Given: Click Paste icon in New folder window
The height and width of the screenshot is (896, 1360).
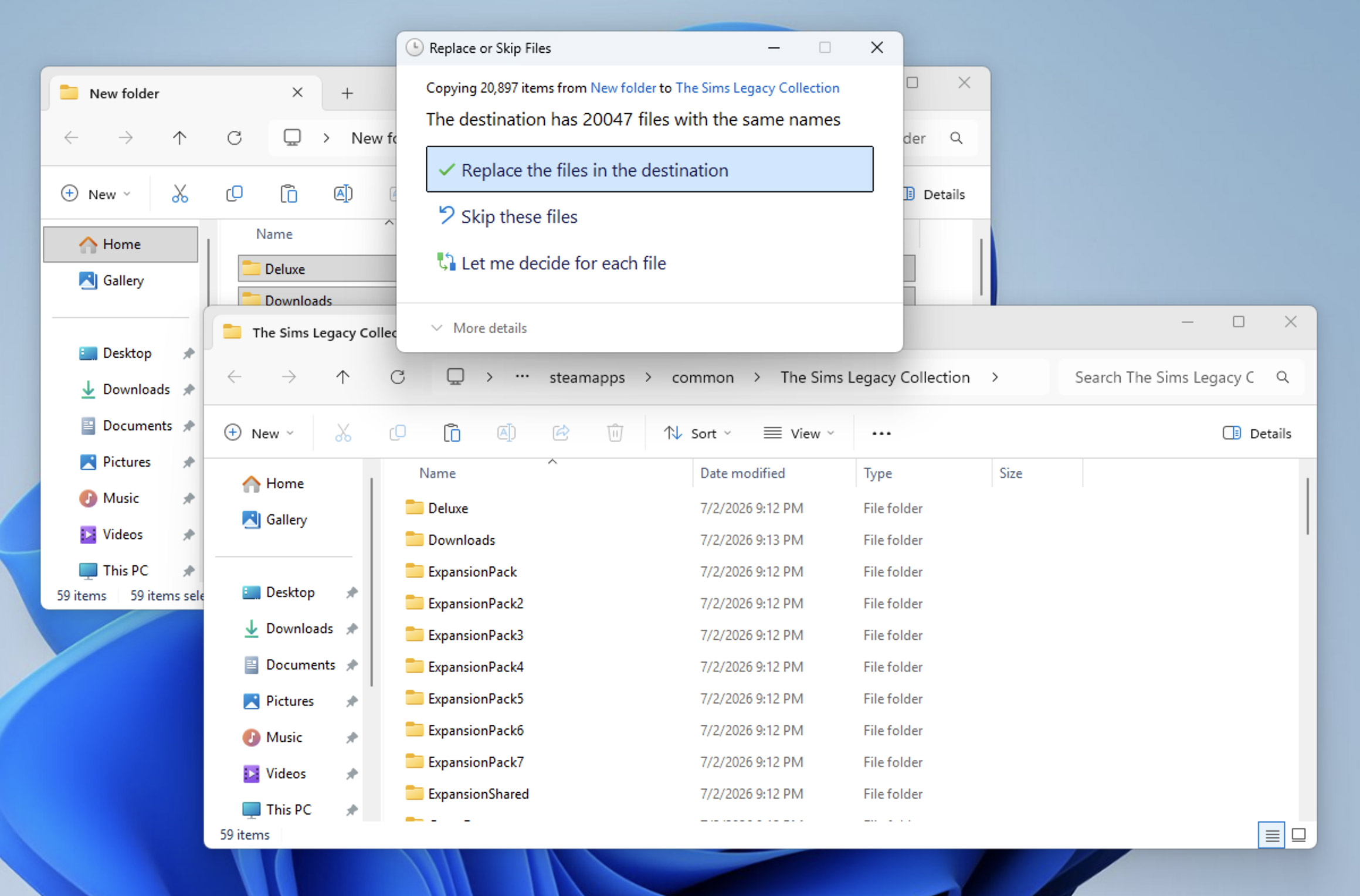Looking at the screenshot, I should tap(289, 194).
